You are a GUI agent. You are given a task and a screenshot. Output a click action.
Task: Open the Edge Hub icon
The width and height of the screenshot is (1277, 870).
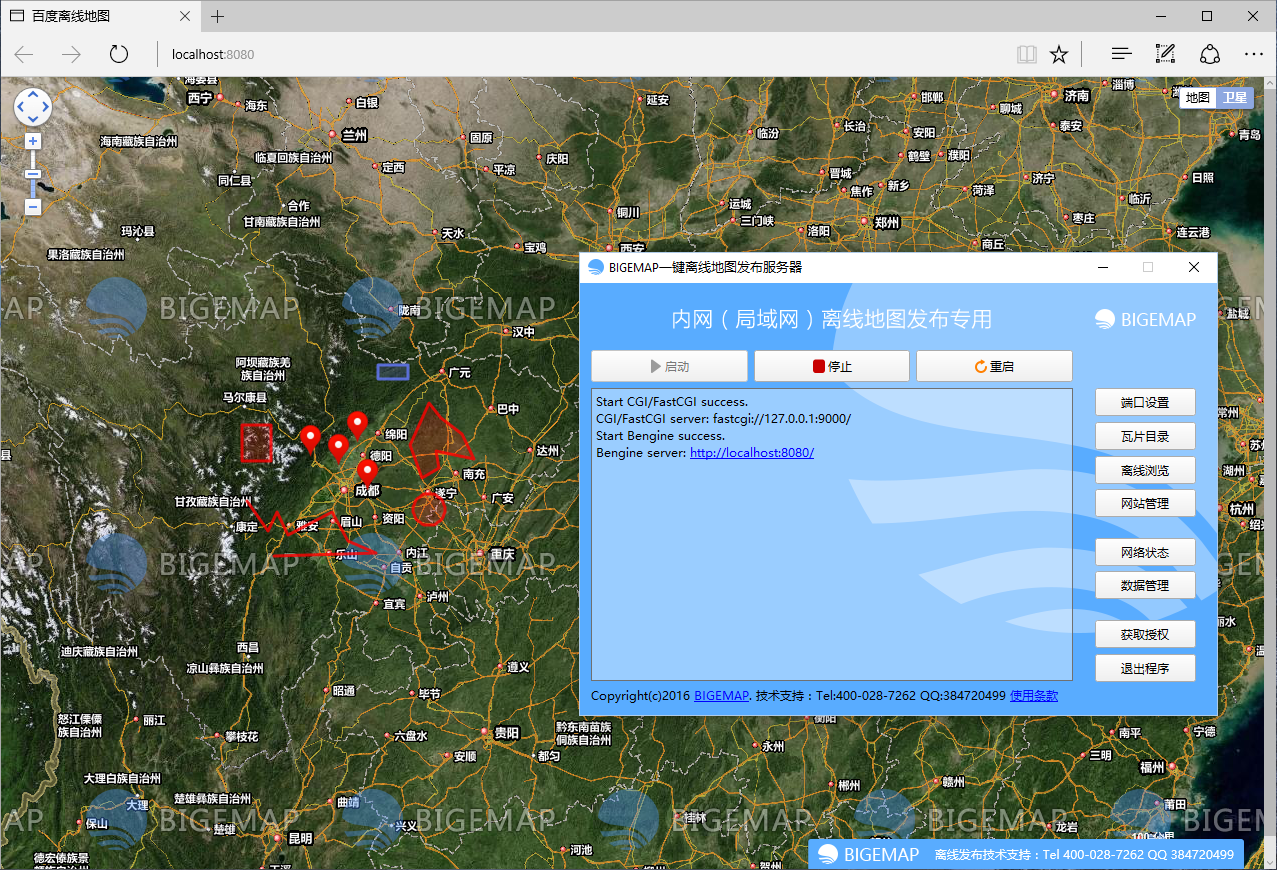tap(1122, 54)
